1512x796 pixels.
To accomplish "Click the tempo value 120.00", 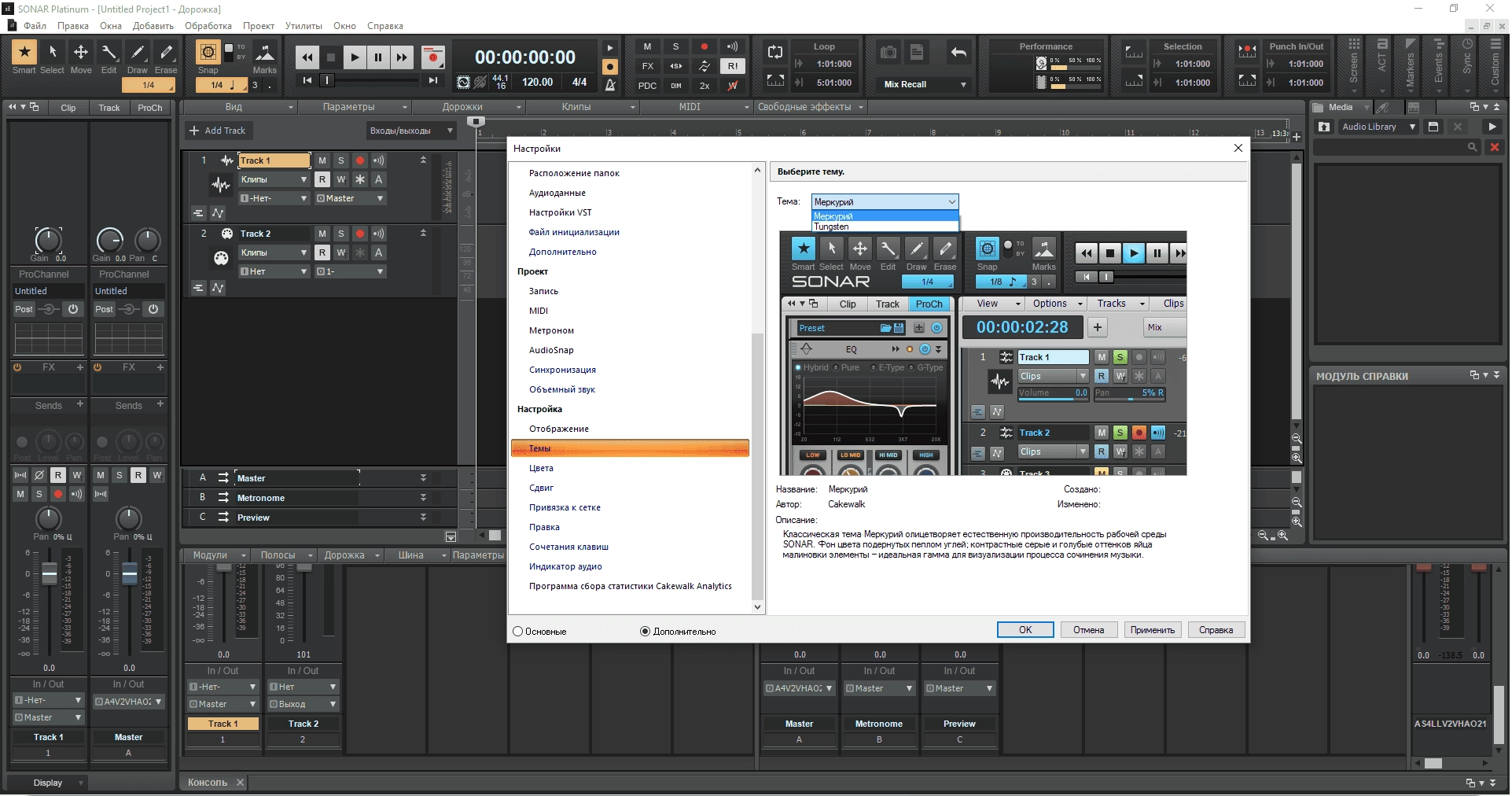I will 538,82.
